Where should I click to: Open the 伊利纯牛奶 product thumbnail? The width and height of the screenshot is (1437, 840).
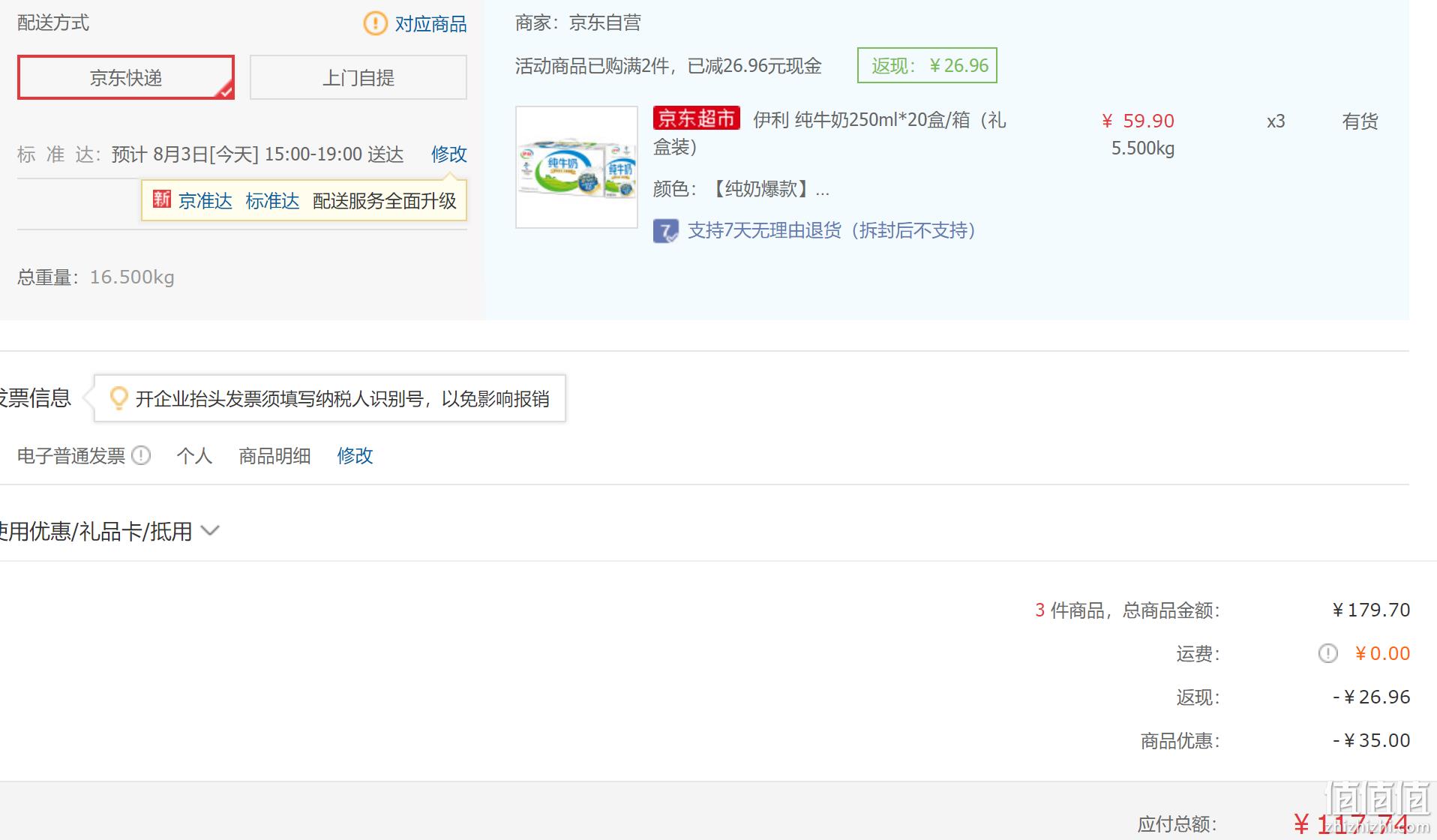pos(577,167)
